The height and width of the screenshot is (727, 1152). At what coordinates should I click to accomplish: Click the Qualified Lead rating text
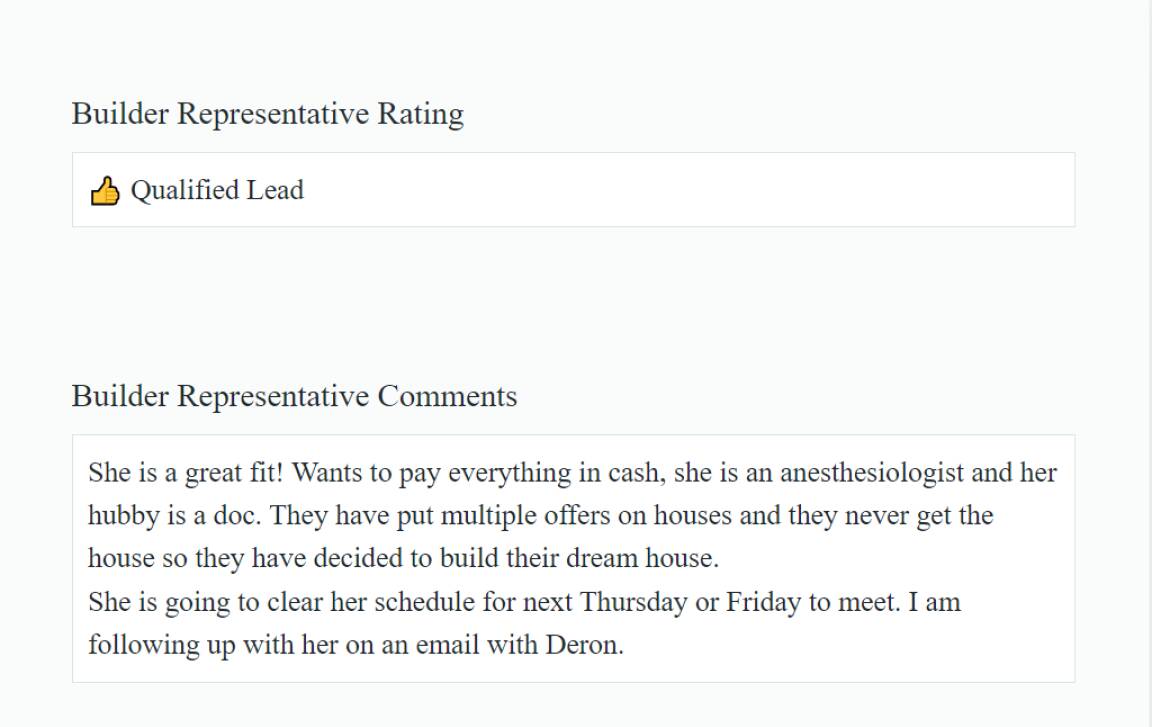pyautogui.click(x=217, y=190)
